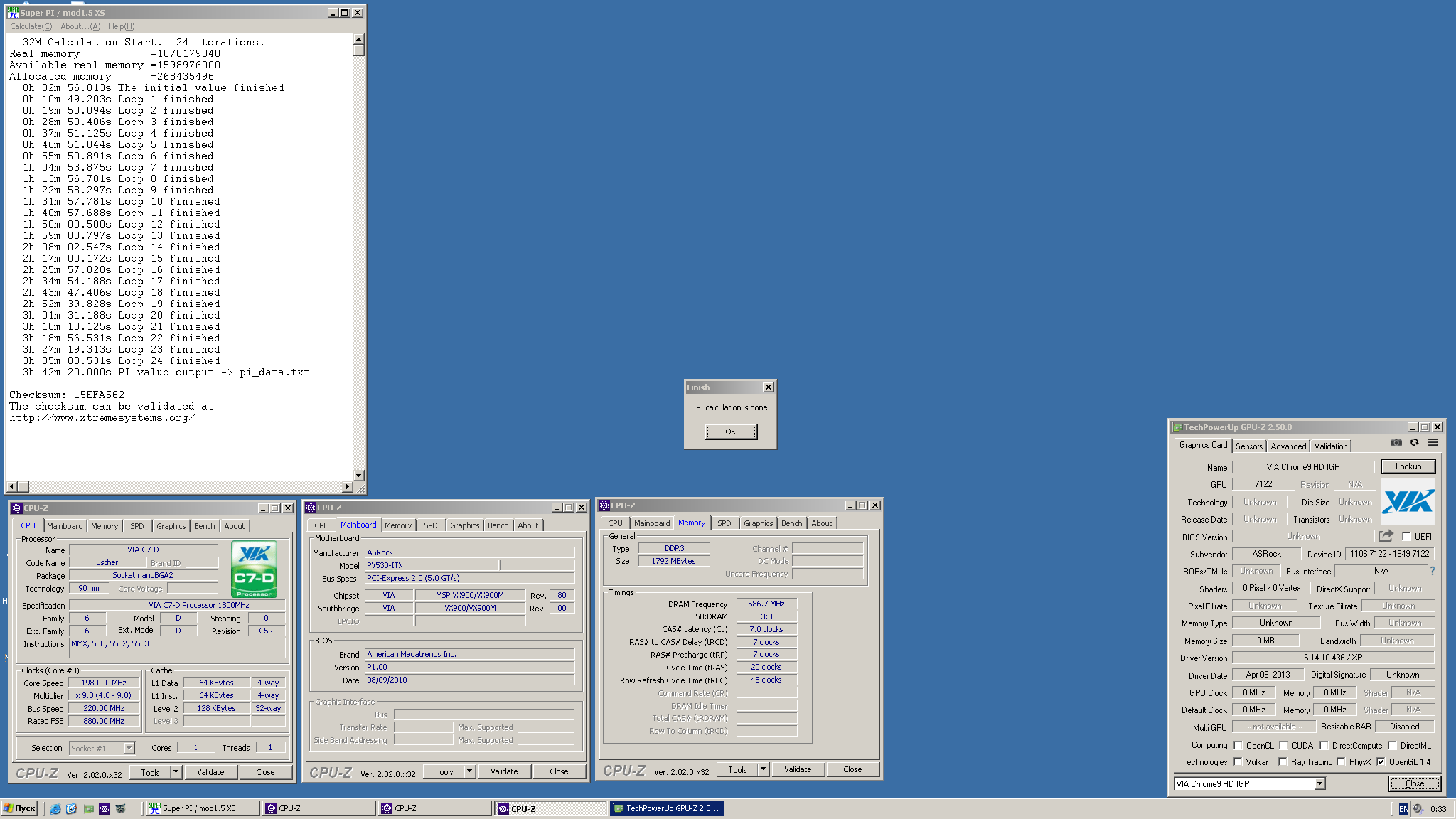The width and height of the screenshot is (1456, 819).
Task: Toggle the OpenGL 1.4 checkbox
Action: click(x=1381, y=762)
